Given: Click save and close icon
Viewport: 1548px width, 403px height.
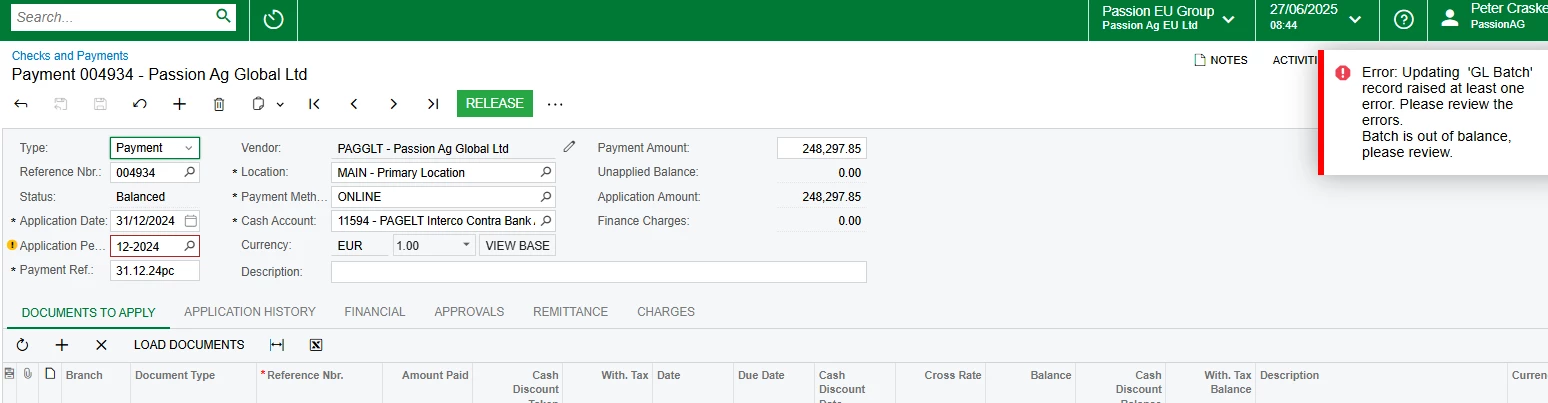Looking at the screenshot, I should tap(60, 103).
